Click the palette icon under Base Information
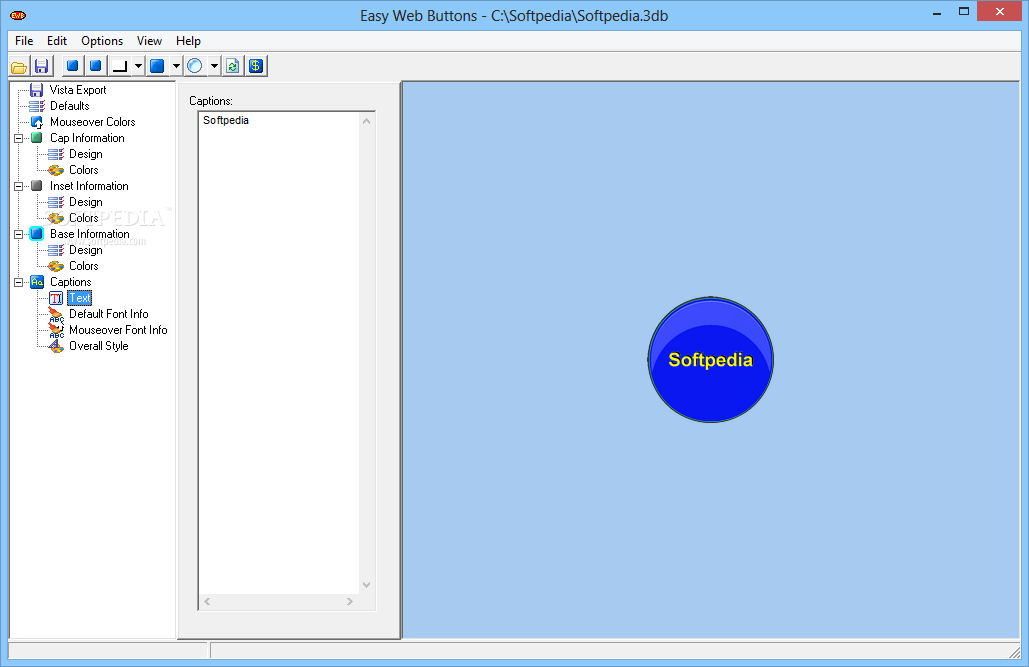 pos(56,266)
